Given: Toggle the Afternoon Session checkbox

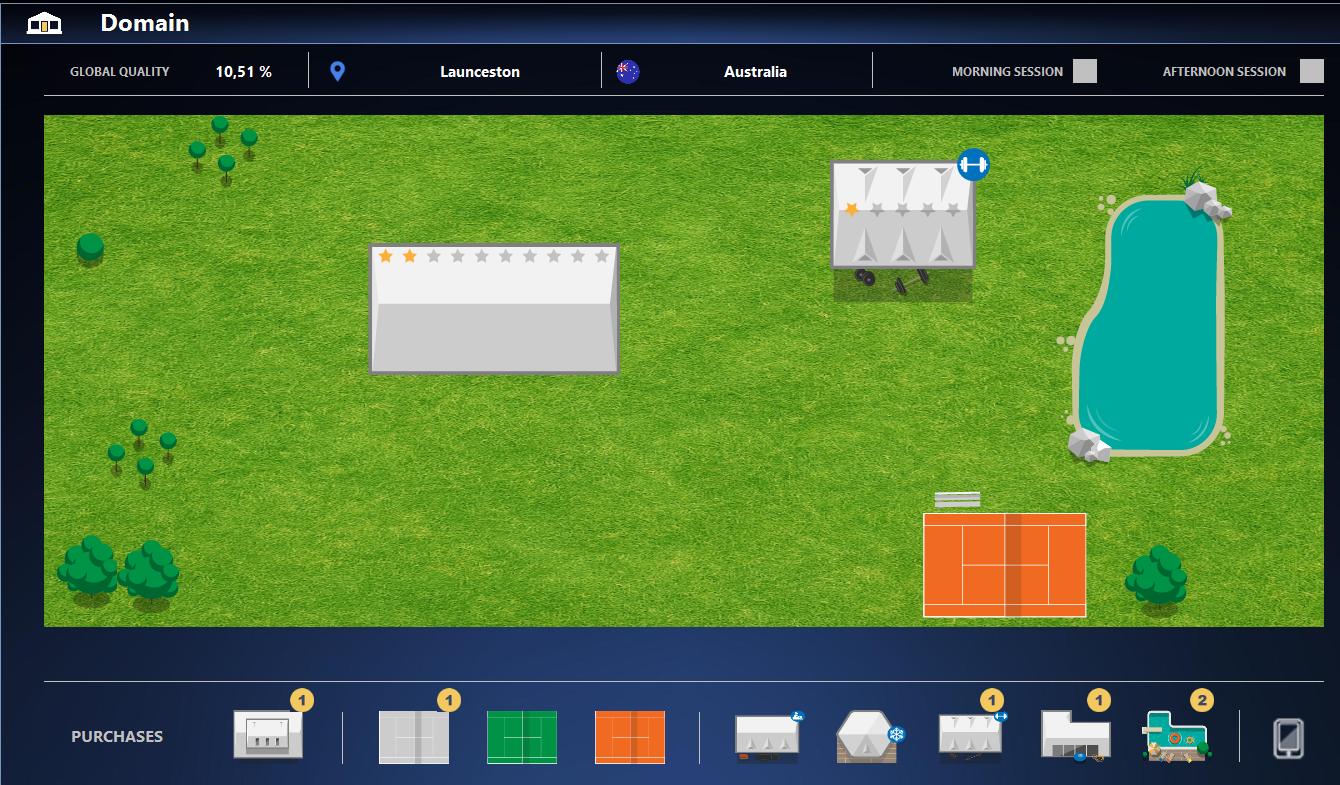Looking at the screenshot, I should pos(1312,71).
